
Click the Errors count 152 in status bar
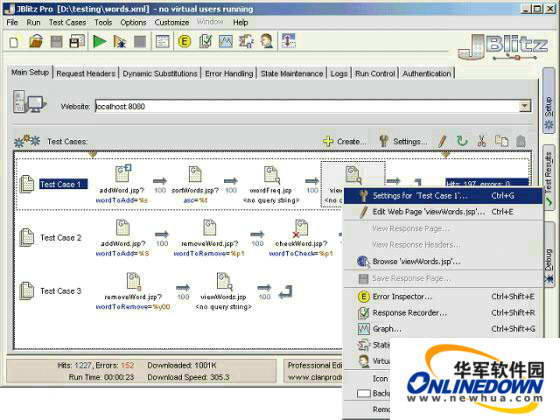128,365
